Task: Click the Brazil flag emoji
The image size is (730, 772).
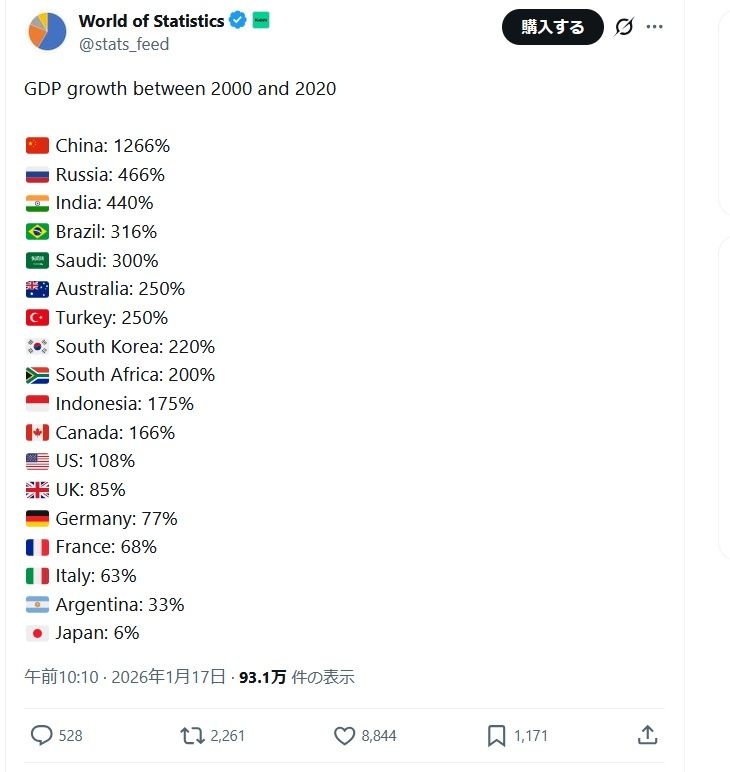Action: click(x=37, y=232)
